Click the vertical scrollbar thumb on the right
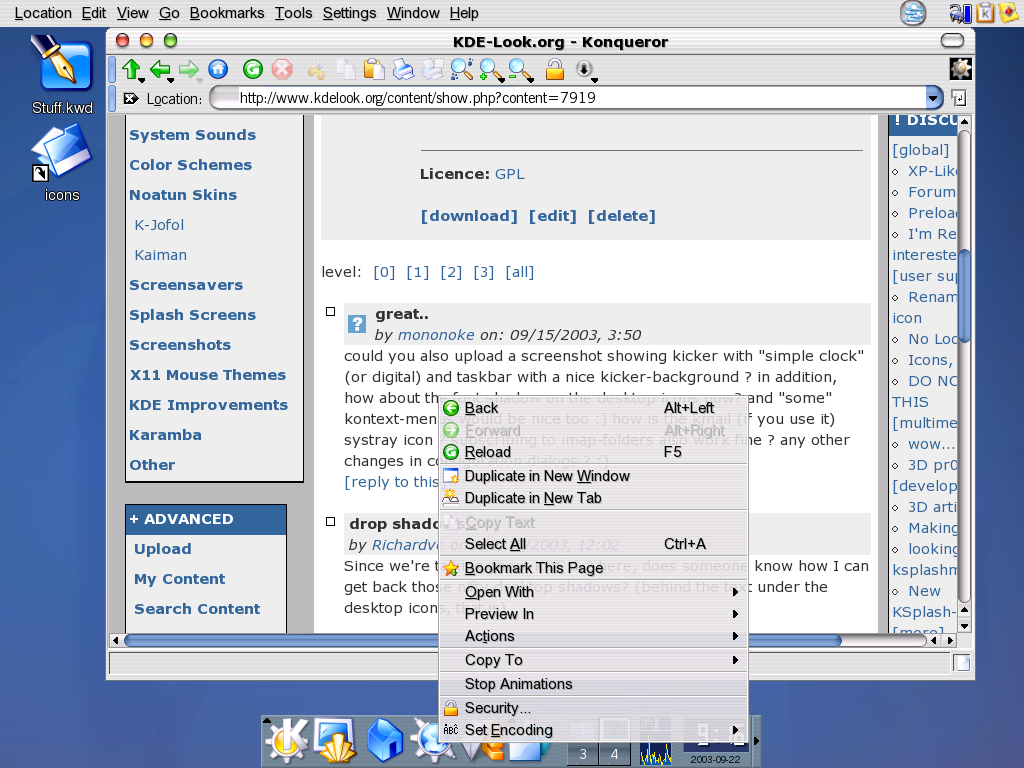The image size is (1024, 768). click(964, 296)
